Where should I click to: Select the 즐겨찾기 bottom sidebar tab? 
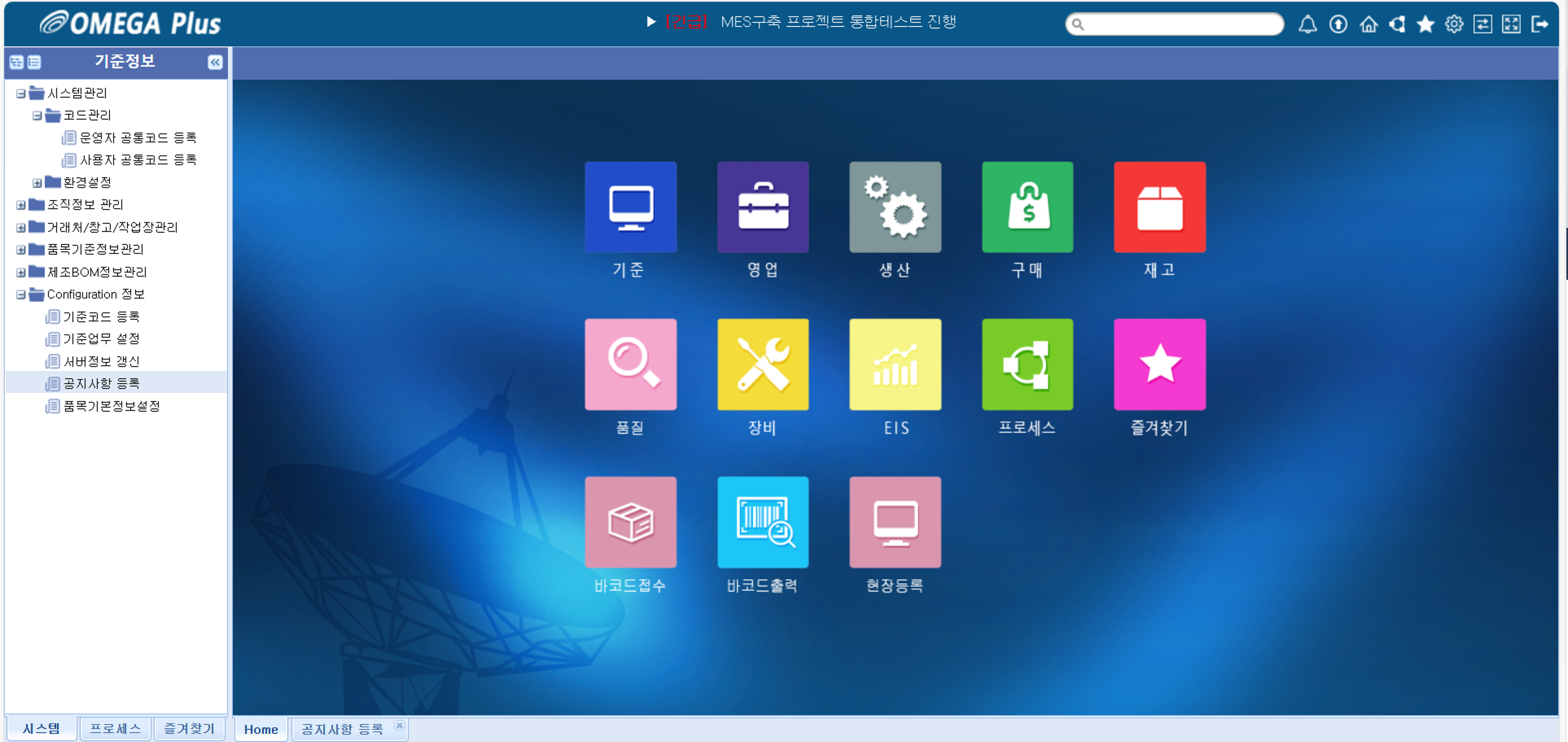tap(189, 729)
